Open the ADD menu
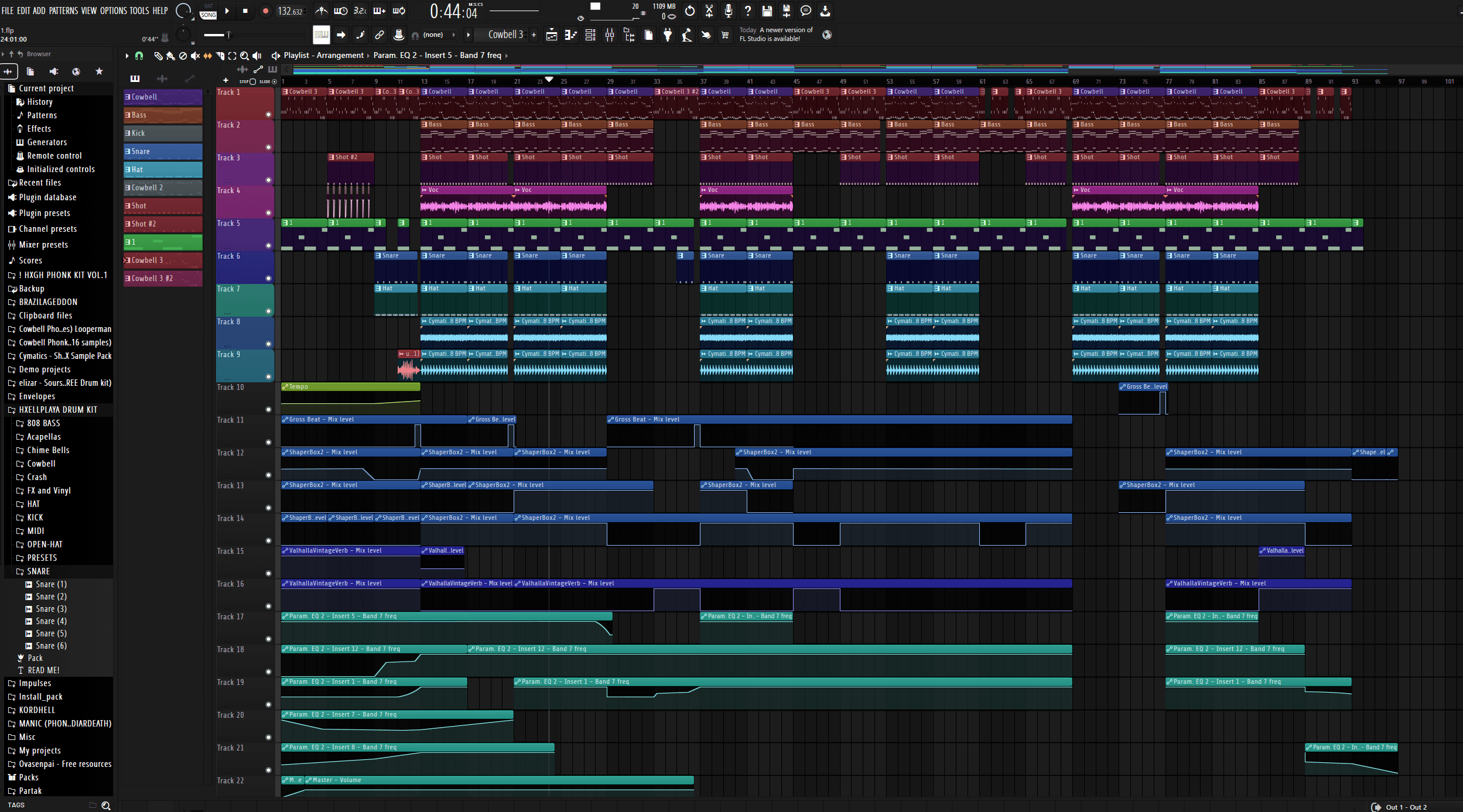This screenshot has height=812, width=1463. click(39, 11)
